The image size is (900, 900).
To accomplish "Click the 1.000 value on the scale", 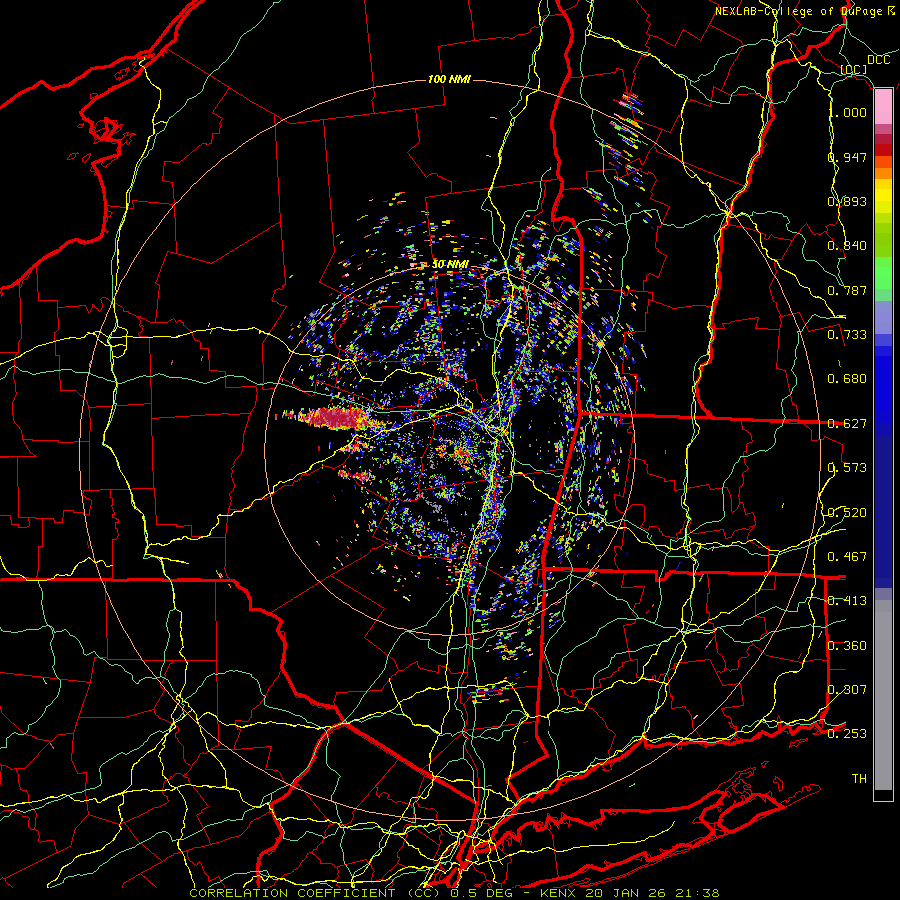I will [x=848, y=112].
